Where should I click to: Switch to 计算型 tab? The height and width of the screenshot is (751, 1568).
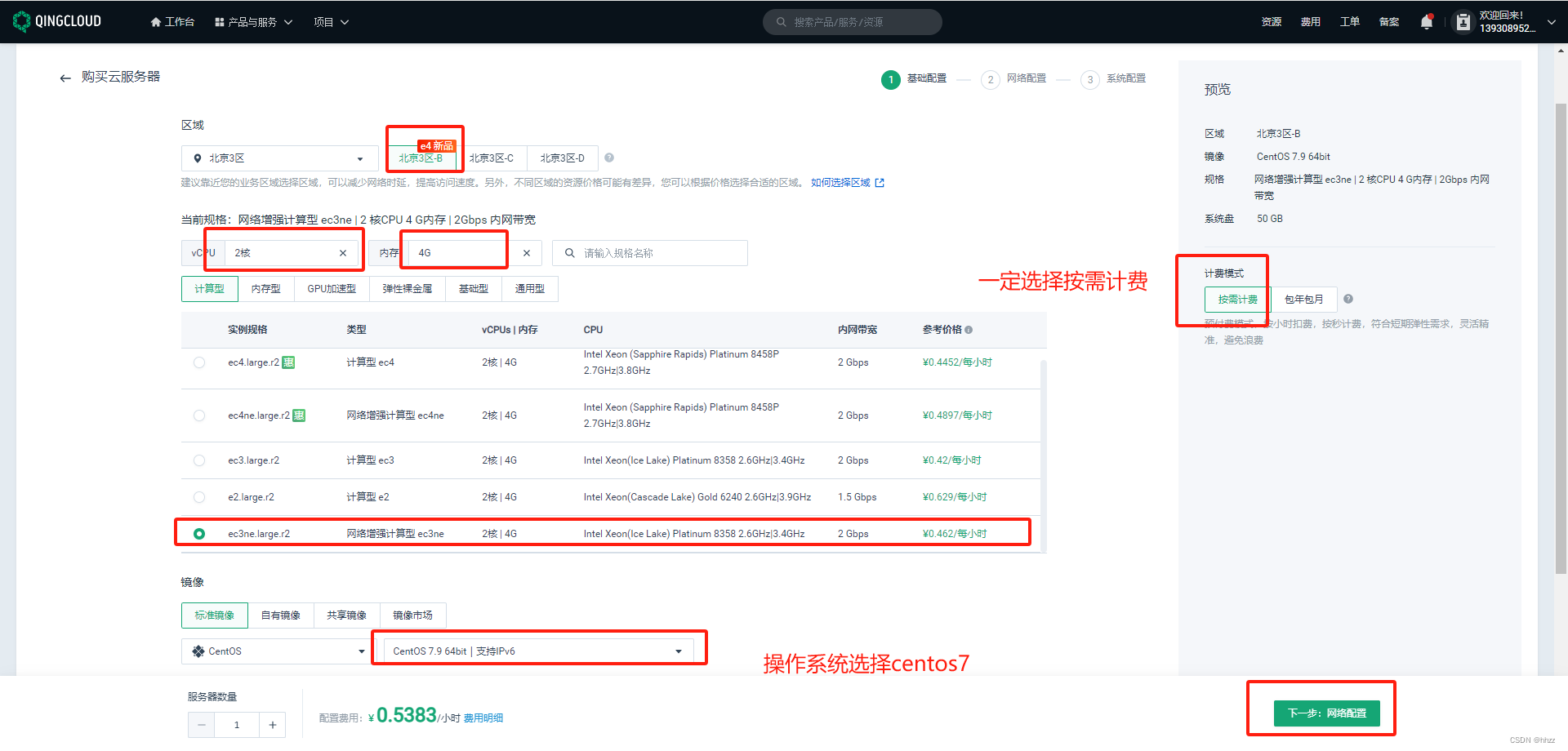[x=209, y=289]
